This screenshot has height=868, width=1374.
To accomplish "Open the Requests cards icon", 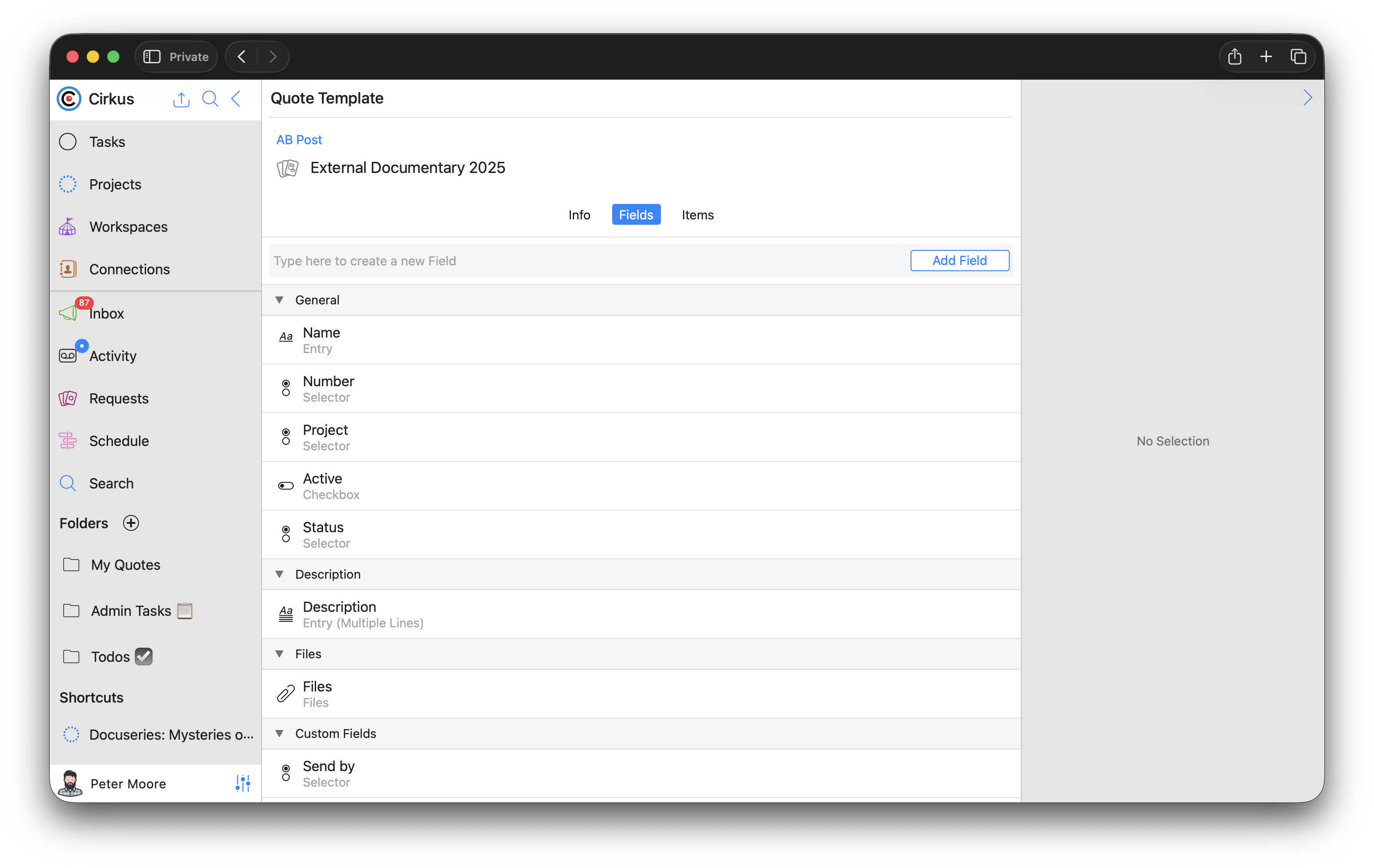I will (x=68, y=398).
